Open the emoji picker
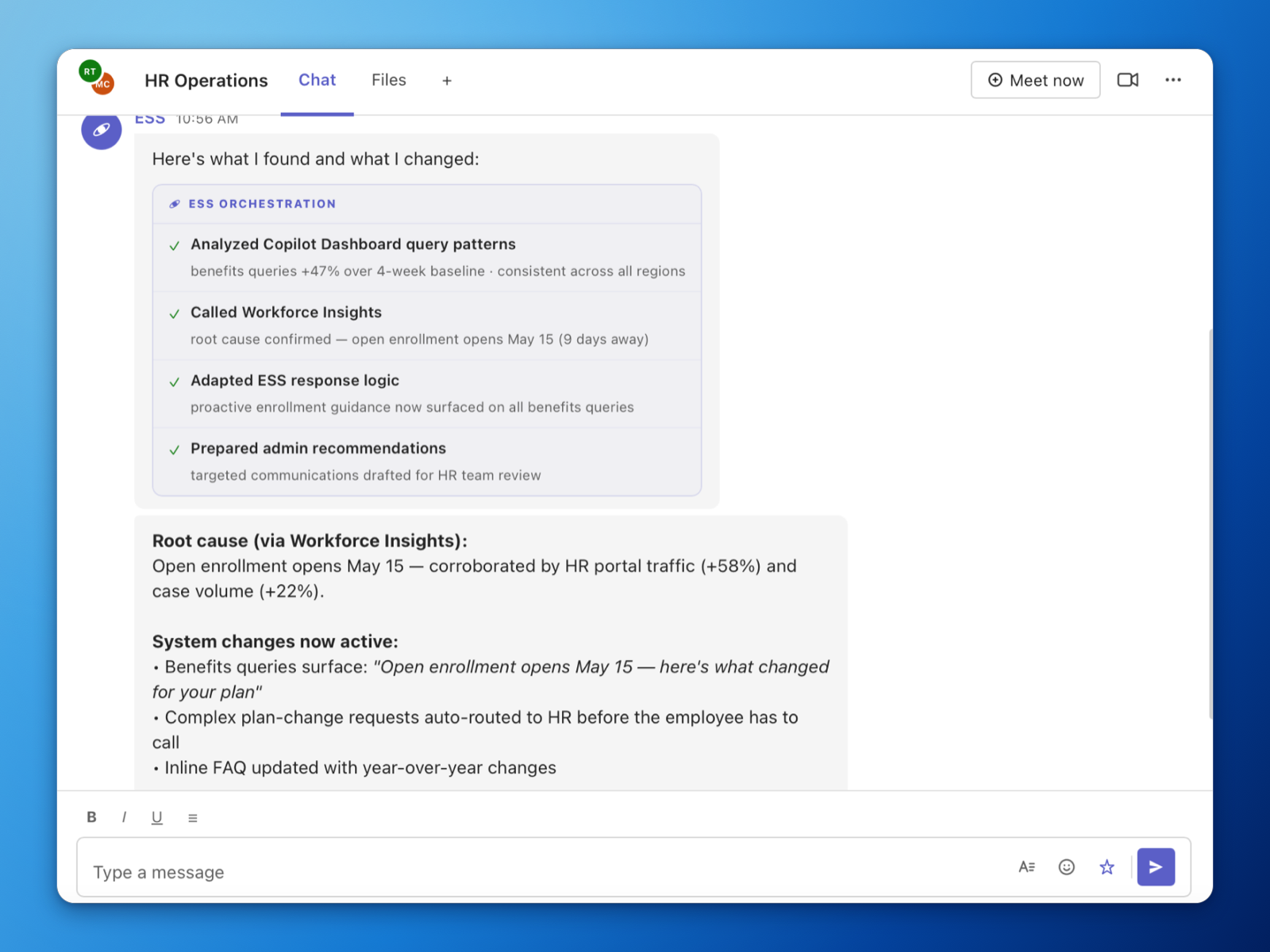The height and width of the screenshot is (952, 1270). pos(1067,867)
